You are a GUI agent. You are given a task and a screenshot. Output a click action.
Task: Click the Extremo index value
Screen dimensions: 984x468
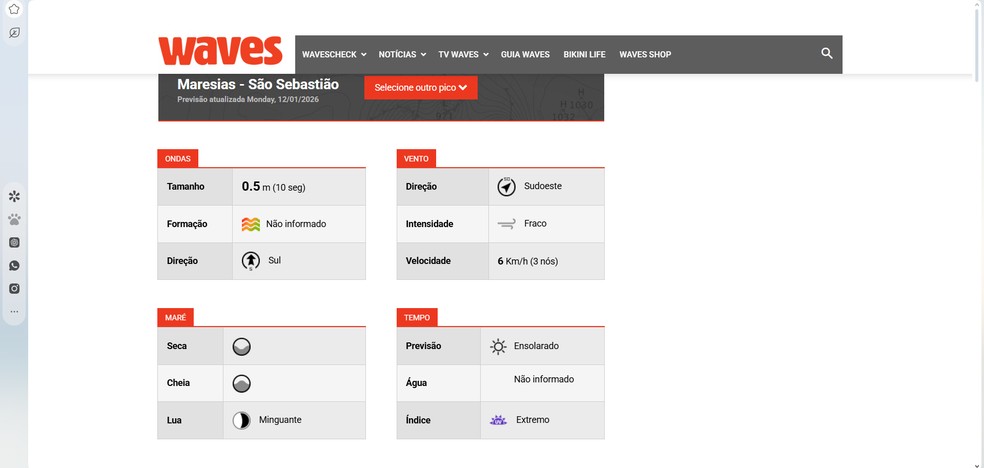click(533, 420)
